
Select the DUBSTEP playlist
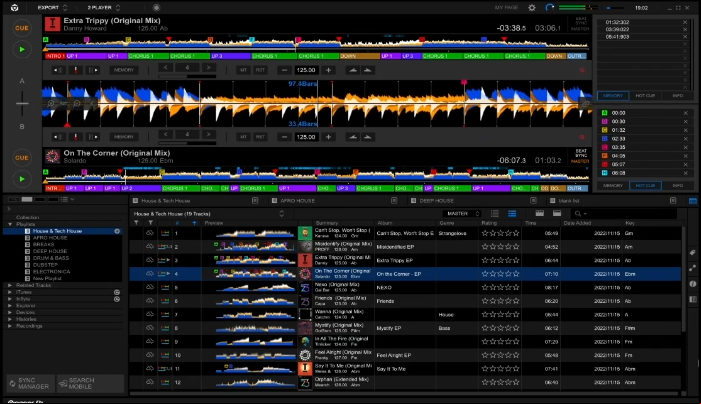45,265
